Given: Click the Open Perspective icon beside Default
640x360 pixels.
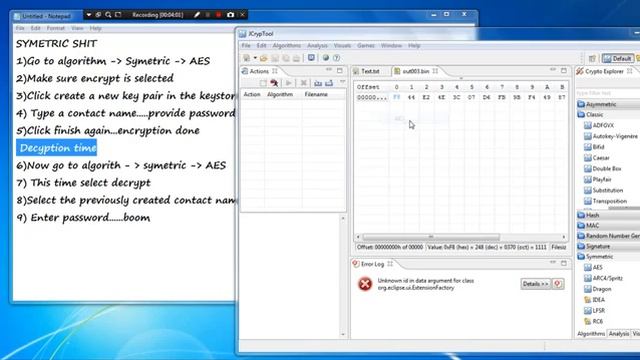Looking at the screenshot, I should 592,59.
